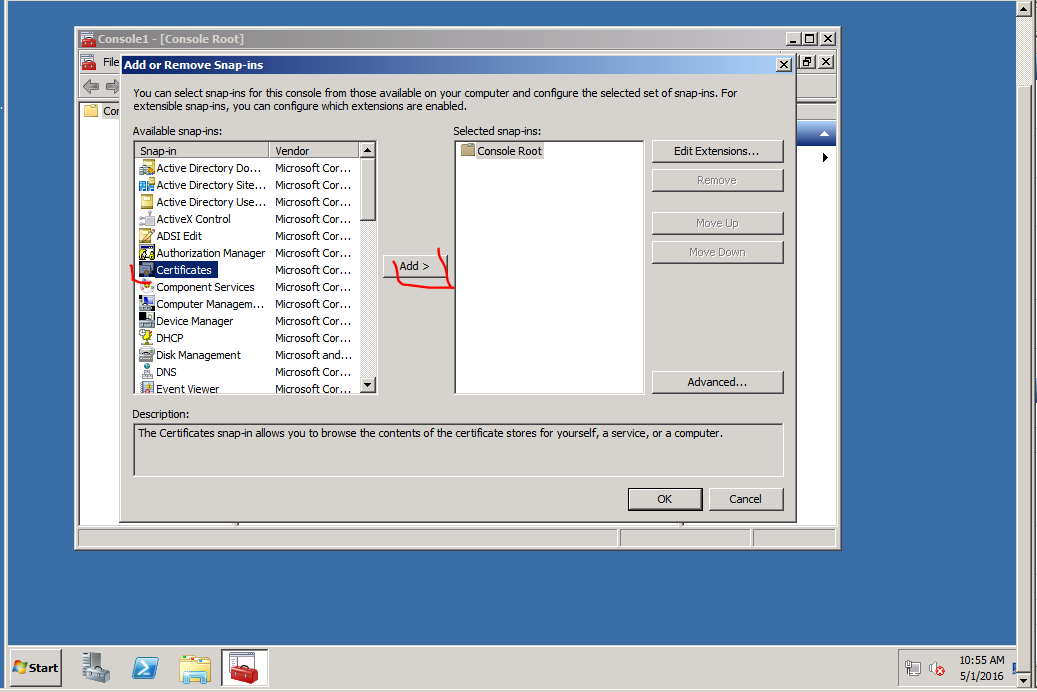Sort list by Vendor column header
Image resolution: width=1037 pixels, height=692 pixels.
pos(315,150)
